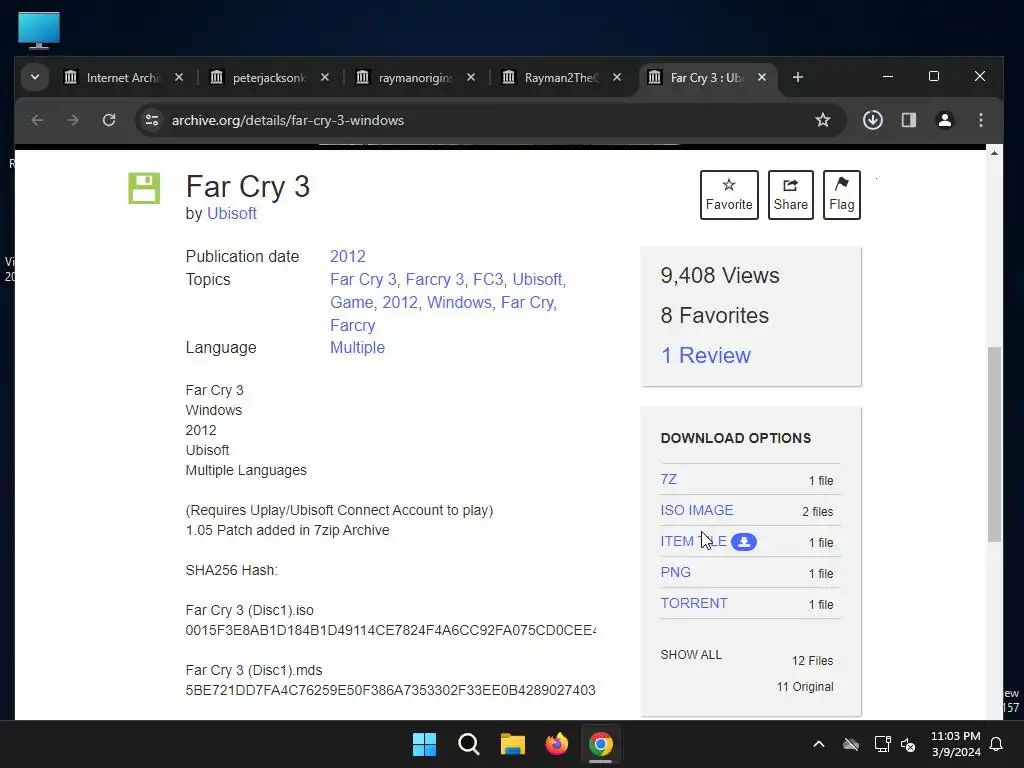Click the 11 Original files text

pos(805,686)
